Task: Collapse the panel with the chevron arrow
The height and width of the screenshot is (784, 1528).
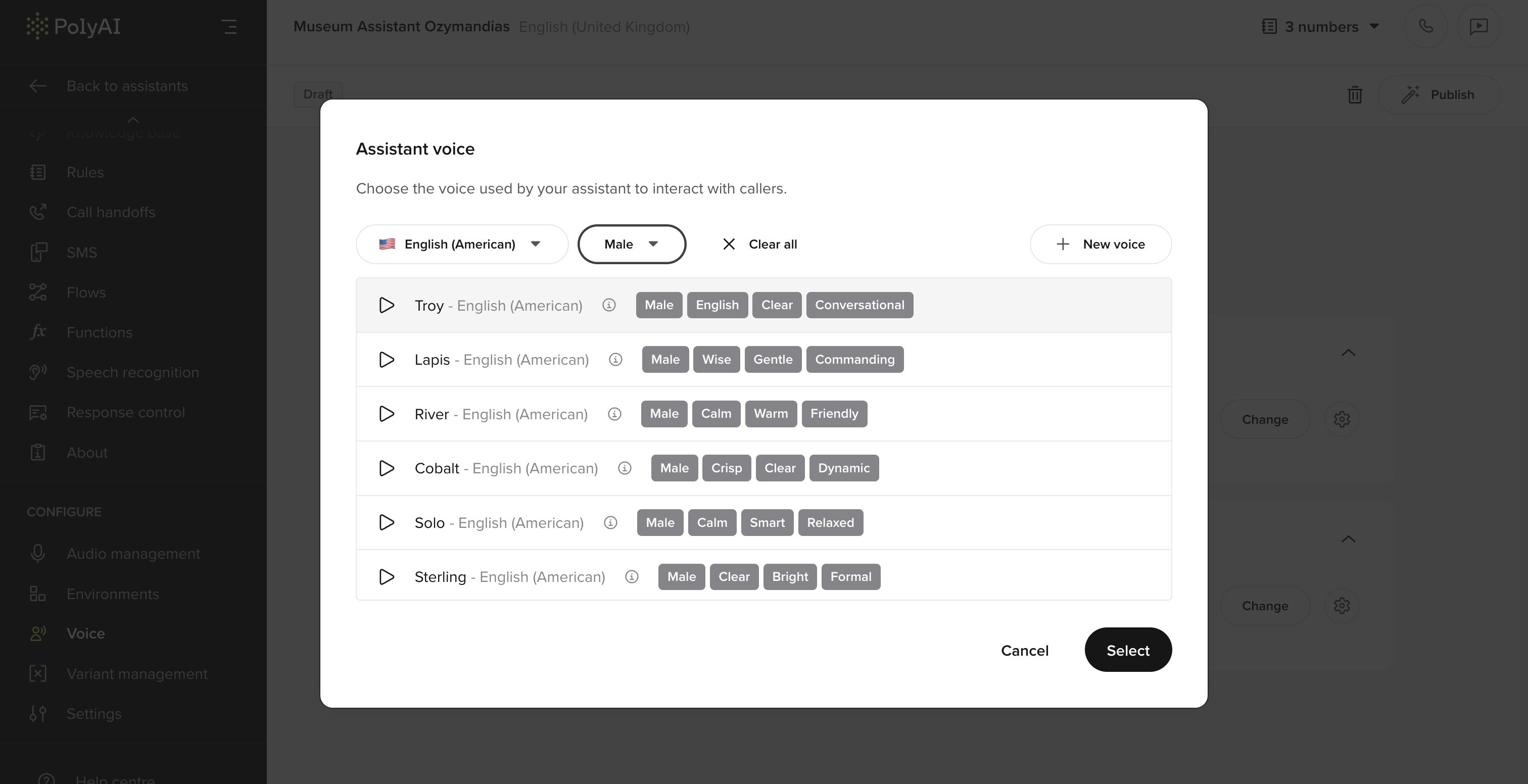Action: coord(1349,353)
